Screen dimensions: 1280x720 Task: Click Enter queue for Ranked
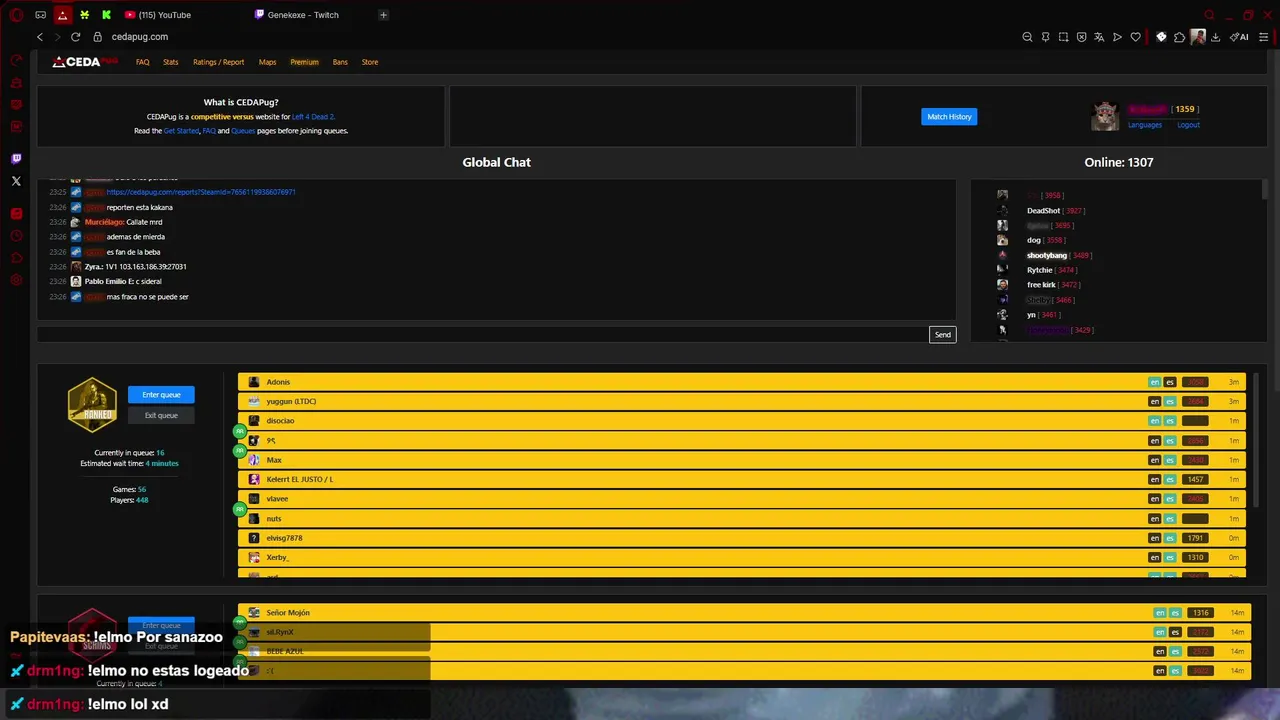pyautogui.click(x=161, y=395)
